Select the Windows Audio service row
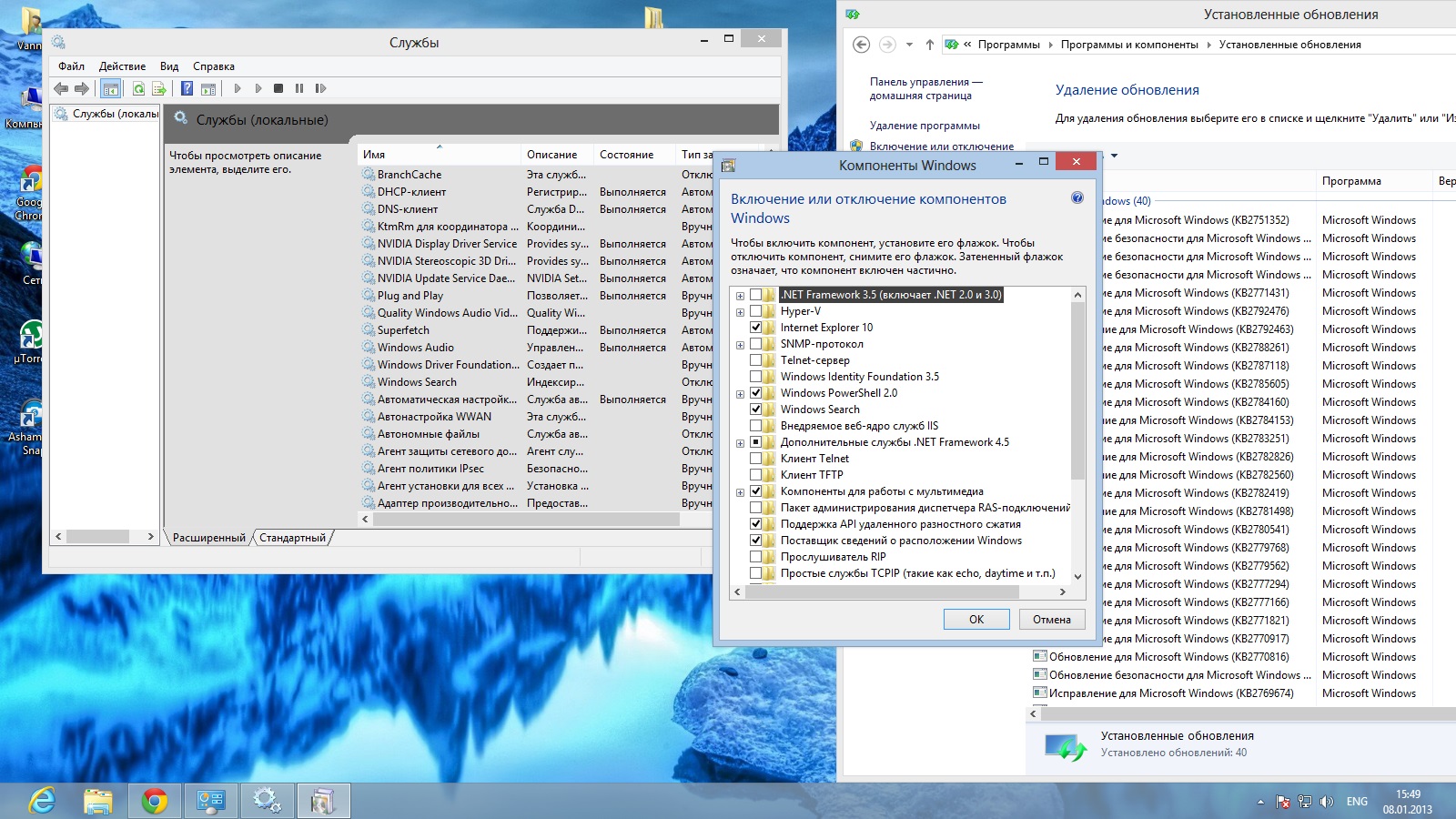Screen dimensions: 1456x819 [x=415, y=348]
